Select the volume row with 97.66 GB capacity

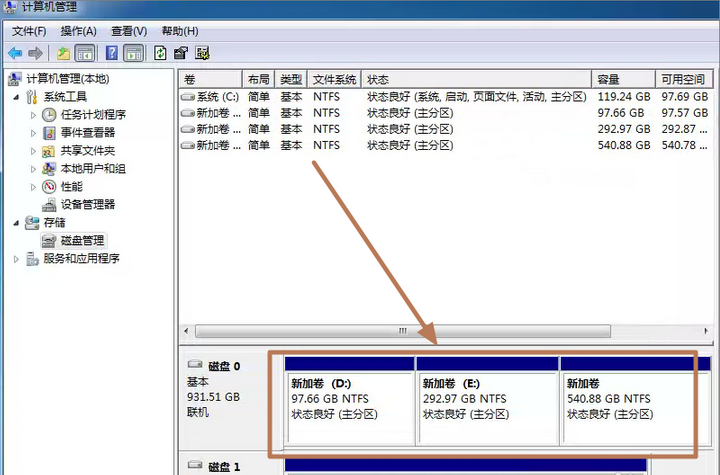(x=445, y=113)
